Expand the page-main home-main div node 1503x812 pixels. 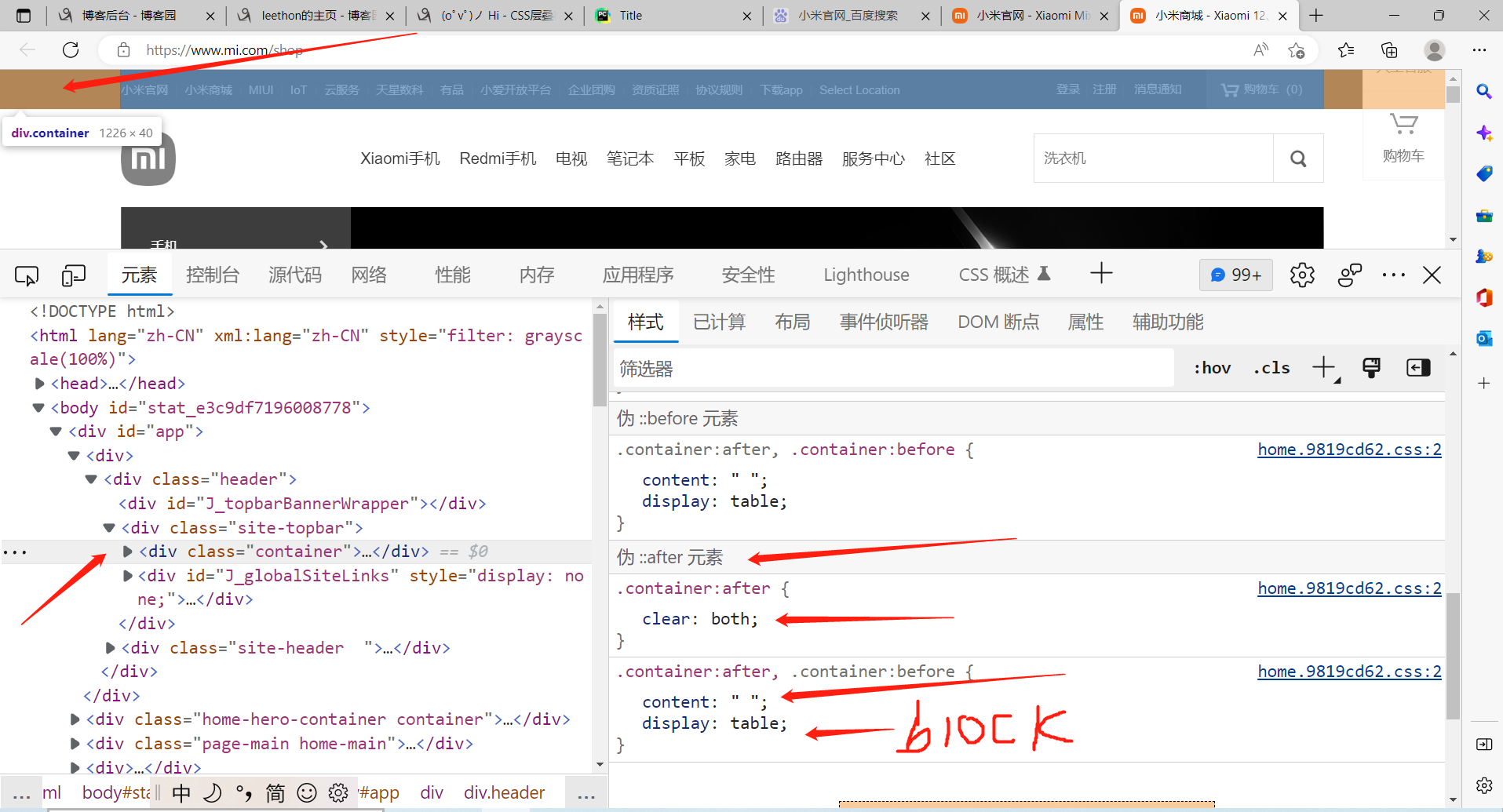click(75, 744)
